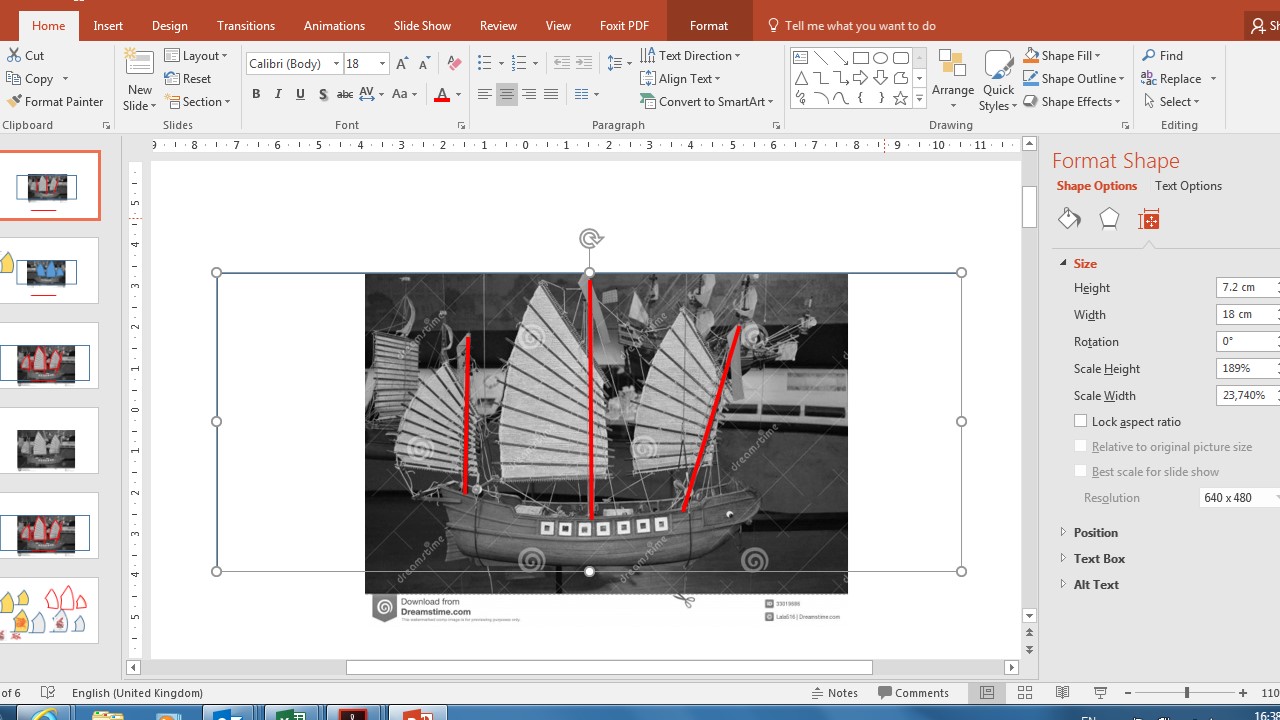This screenshot has height=720, width=1280.
Task: Apply Text Shadow effect
Action: point(322,94)
